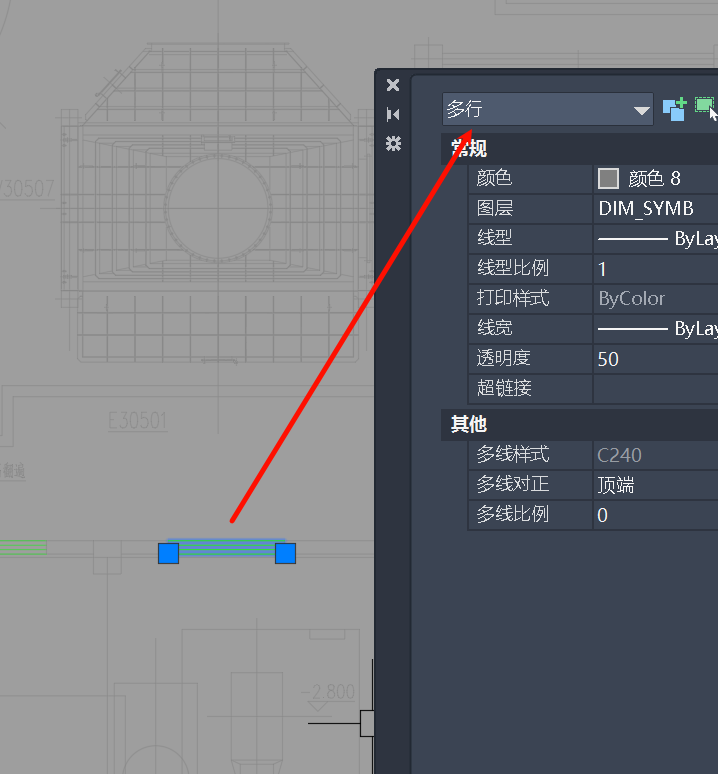Click the 多线对正 顶端 value field
The image size is (718, 774).
point(655,485)
